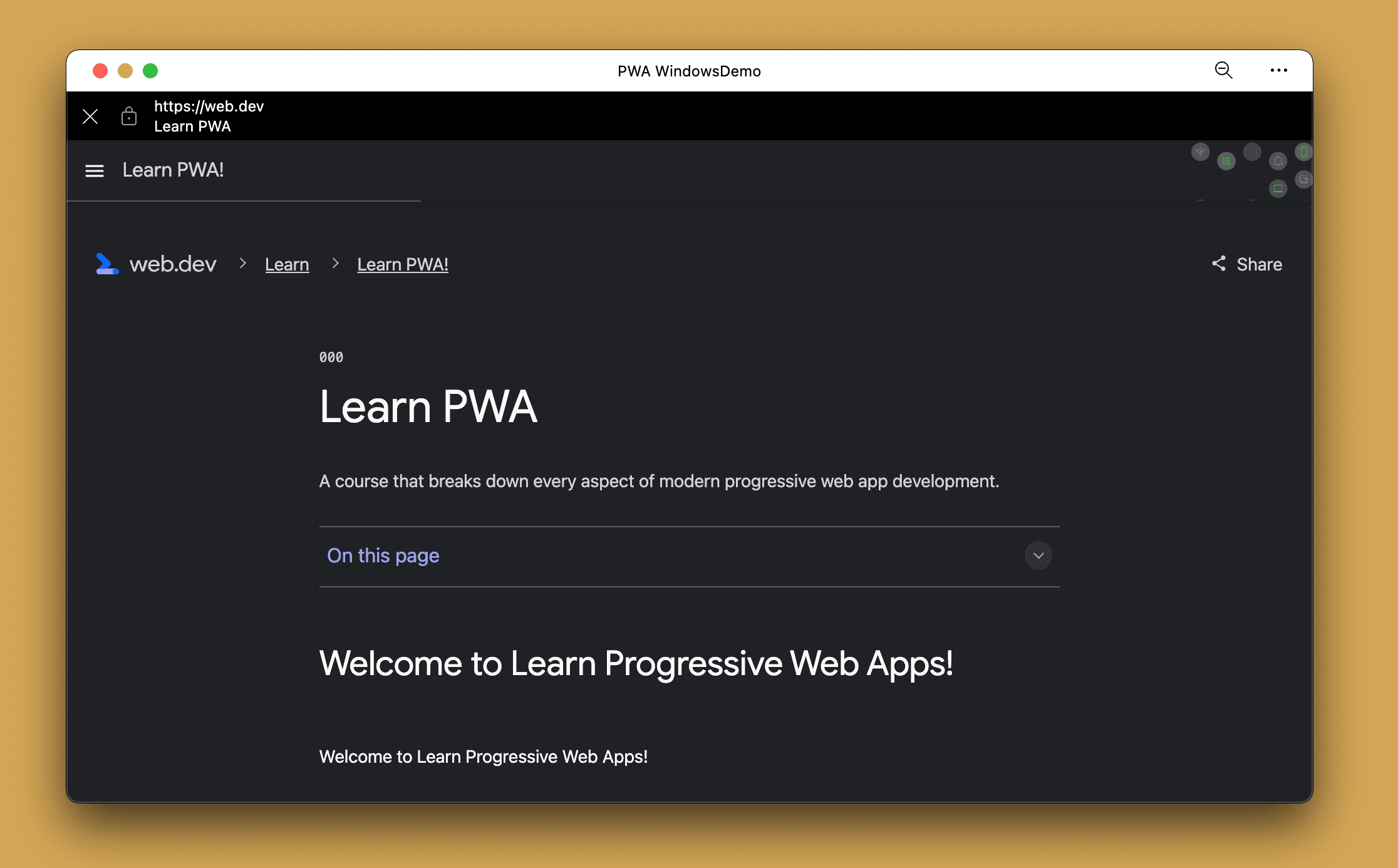Open the breadcrumb 'Learn' link
This screenshot has width=1398, height=868.
click(286, 264)
